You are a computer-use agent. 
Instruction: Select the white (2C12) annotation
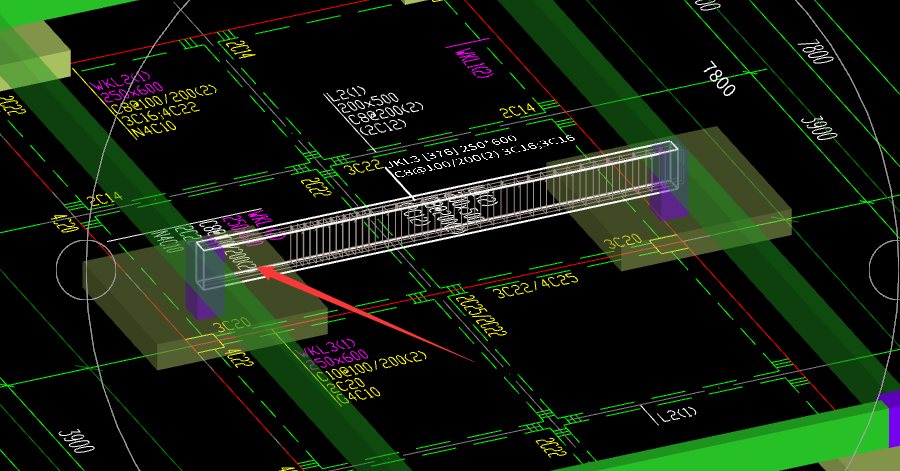tap(382, 127)
